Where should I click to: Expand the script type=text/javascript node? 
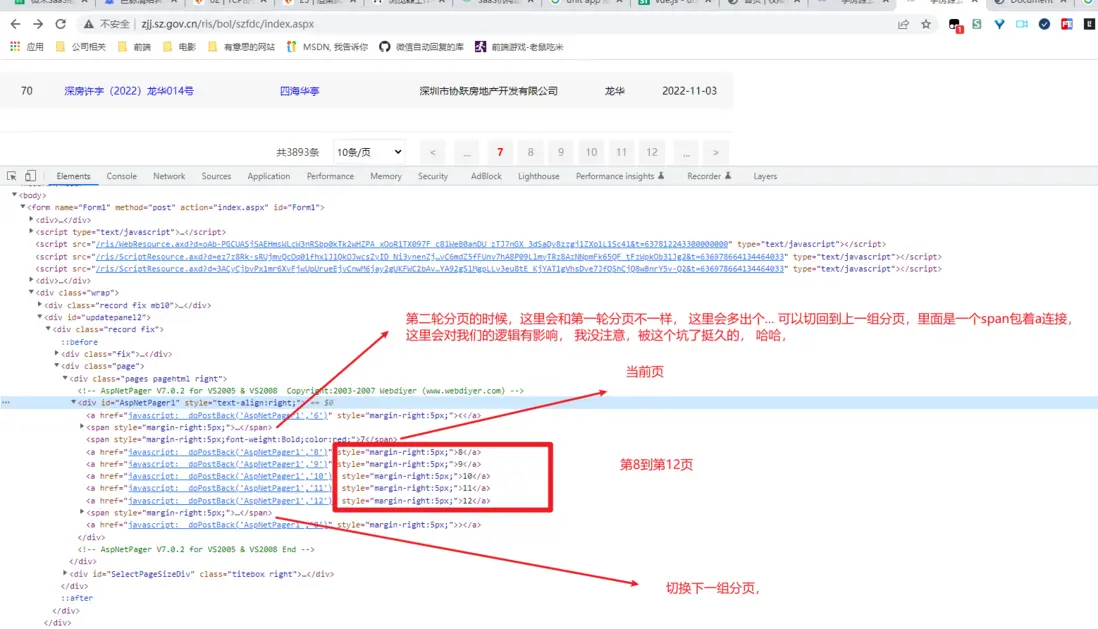click(x=32, y=232)
